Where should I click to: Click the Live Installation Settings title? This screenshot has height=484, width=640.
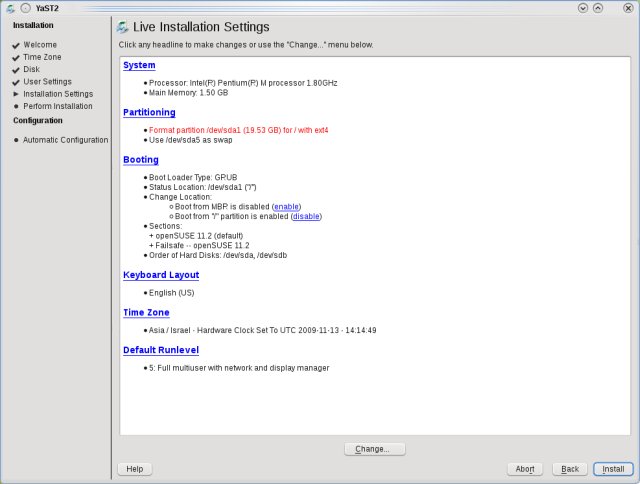point(201,27)
